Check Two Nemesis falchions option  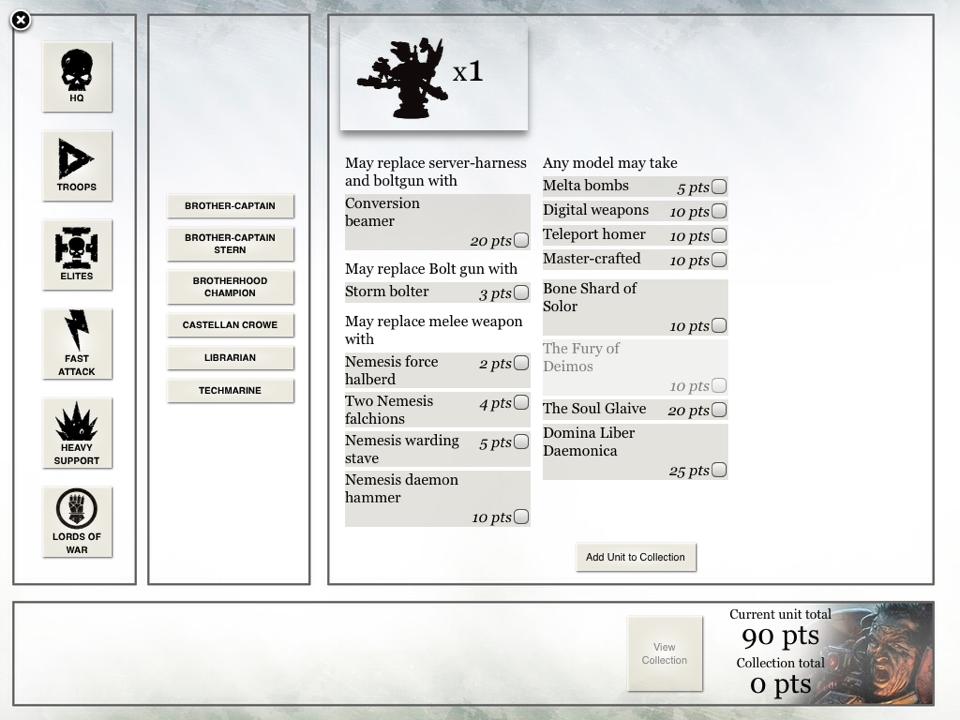pyautogui.click(x=522, y=402)
